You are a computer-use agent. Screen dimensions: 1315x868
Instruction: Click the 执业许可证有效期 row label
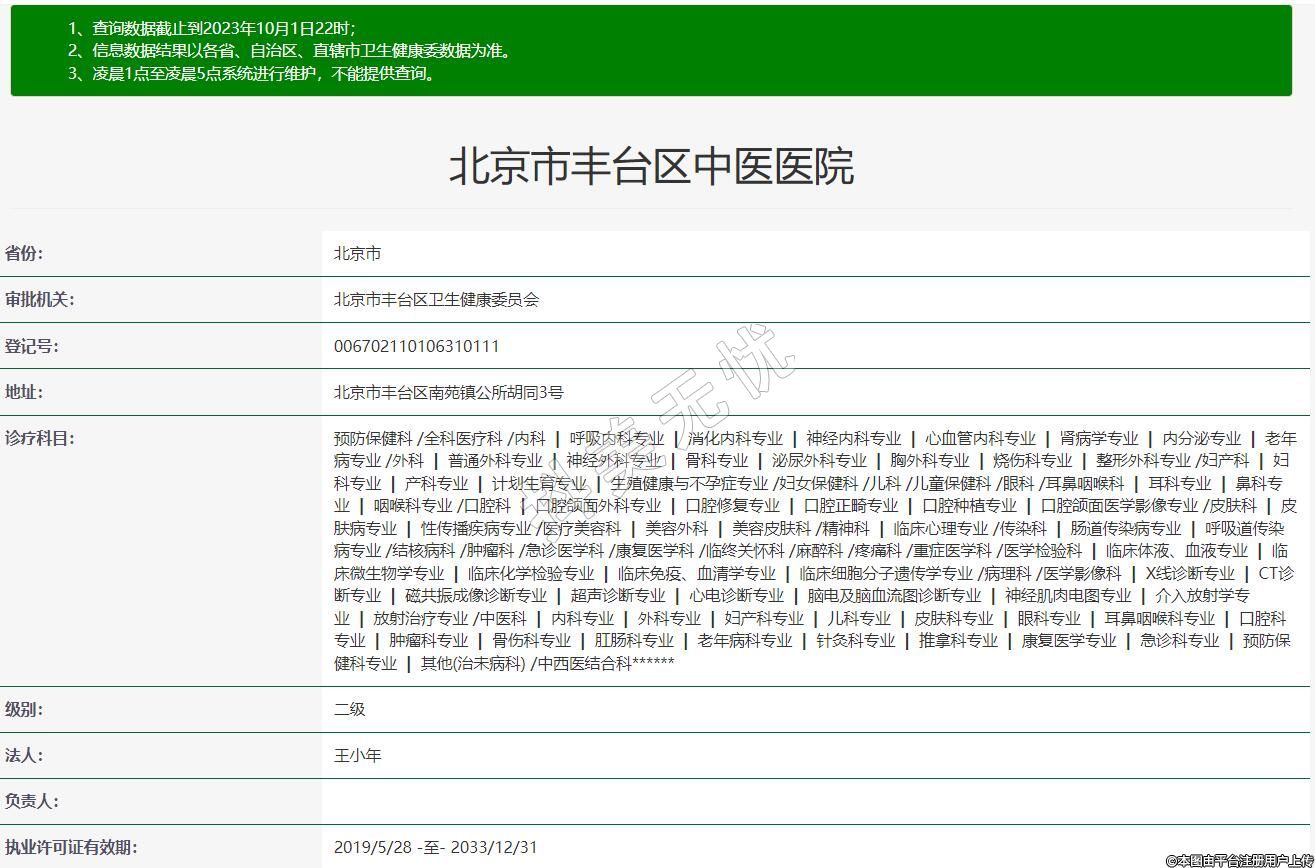[71, 847]
